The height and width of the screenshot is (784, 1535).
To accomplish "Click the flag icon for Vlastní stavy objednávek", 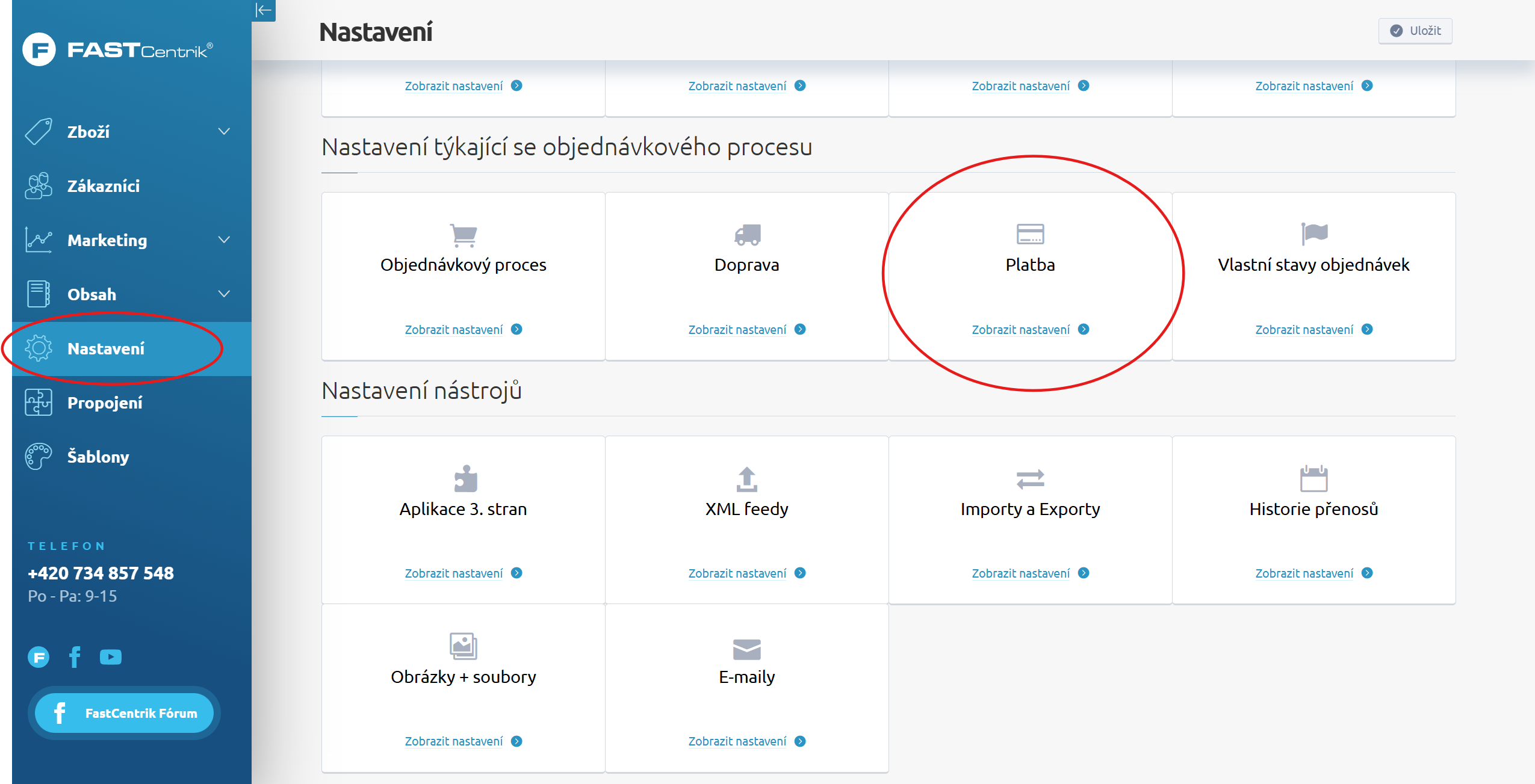I will pyautogui.click(x=1313, y=233).
